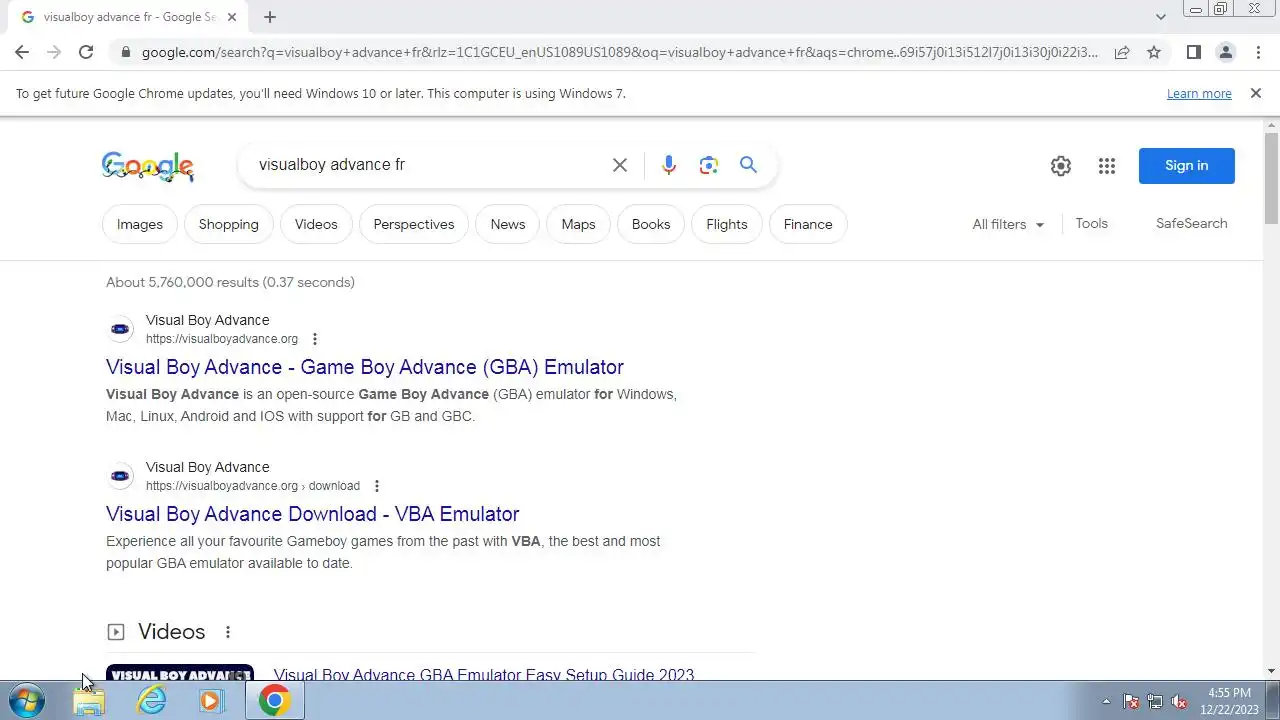Screen dimensions: 1280x720
Task: Submit search with the magnifier icon
Action: pos(748,165)
